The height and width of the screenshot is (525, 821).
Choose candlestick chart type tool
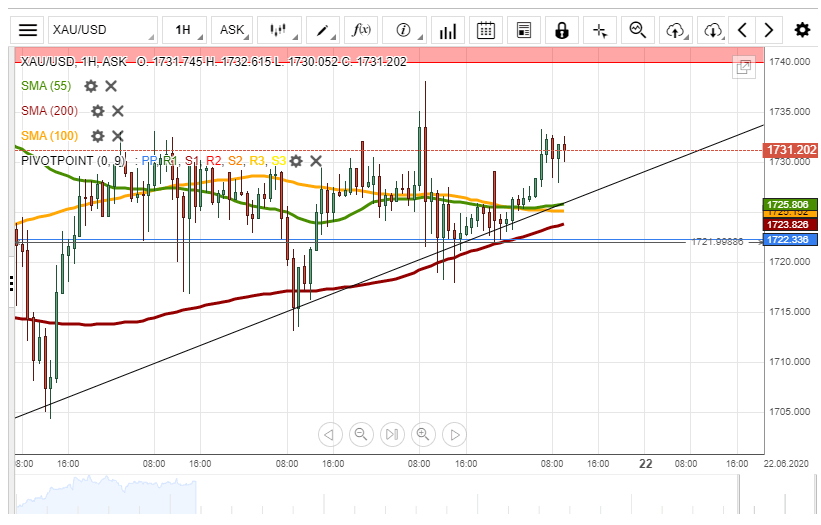pyautogui.click(x=279, y=30)
